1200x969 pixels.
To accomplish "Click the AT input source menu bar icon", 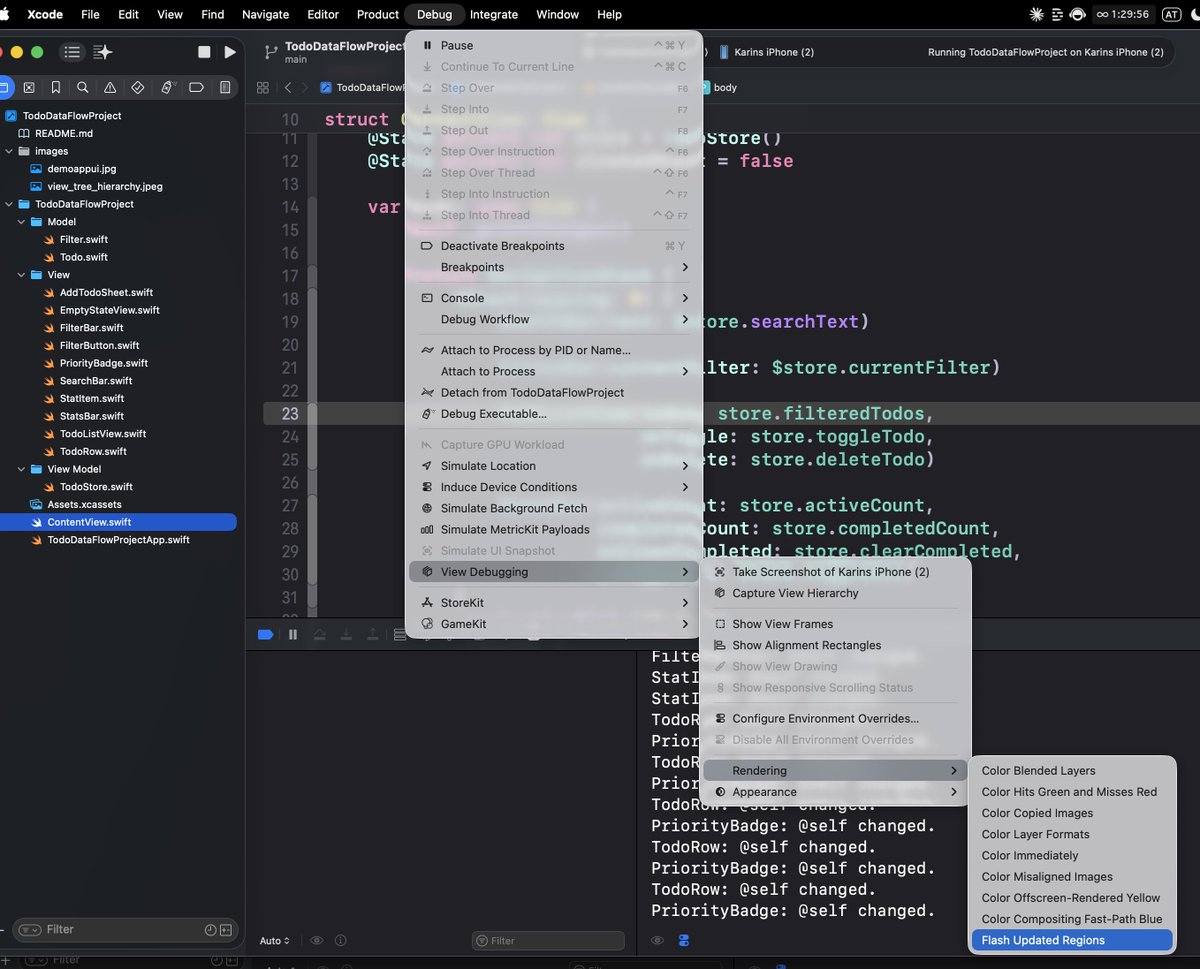I will (1171, 14).
